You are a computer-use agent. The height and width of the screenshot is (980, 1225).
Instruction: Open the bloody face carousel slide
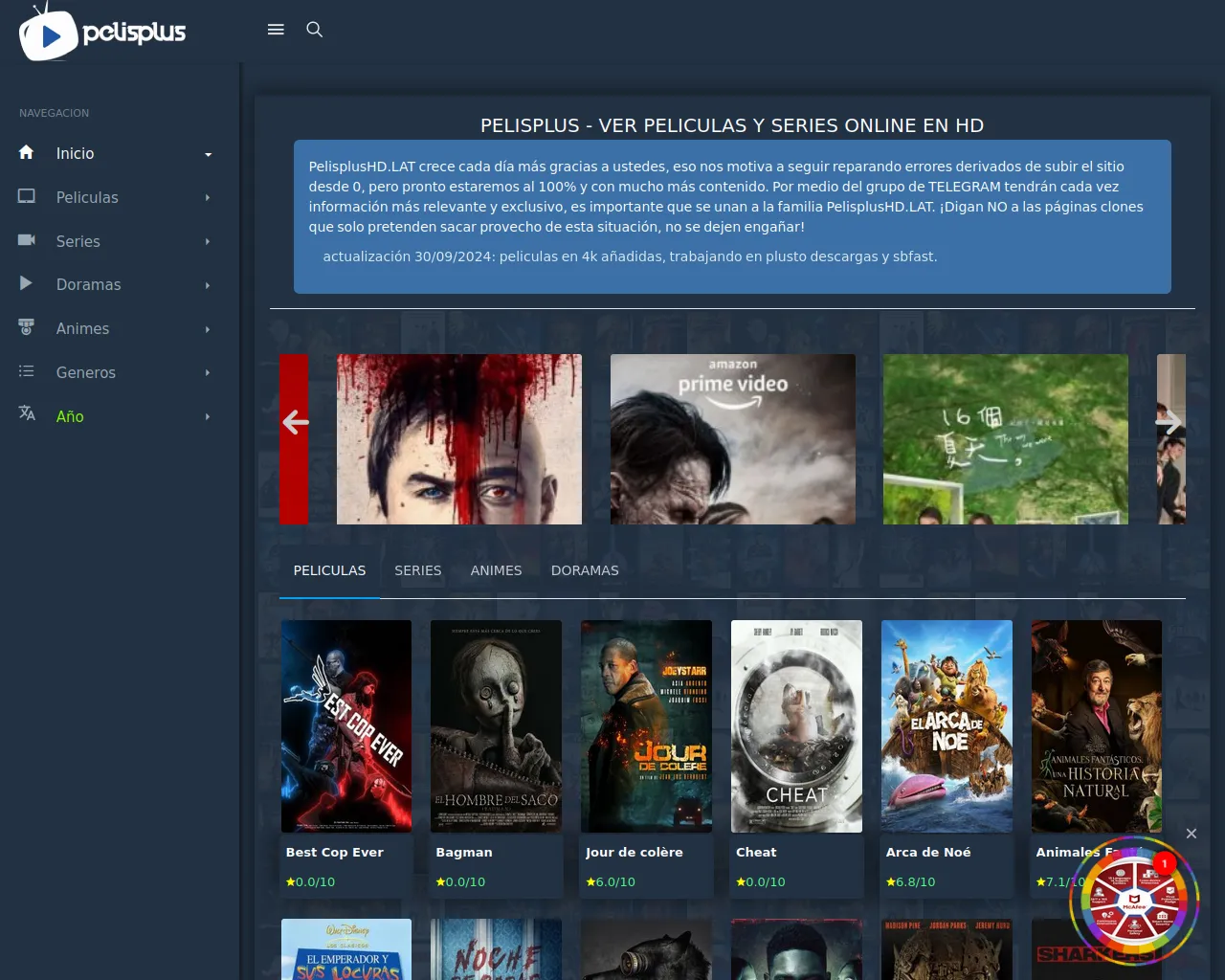click(459, 439)
